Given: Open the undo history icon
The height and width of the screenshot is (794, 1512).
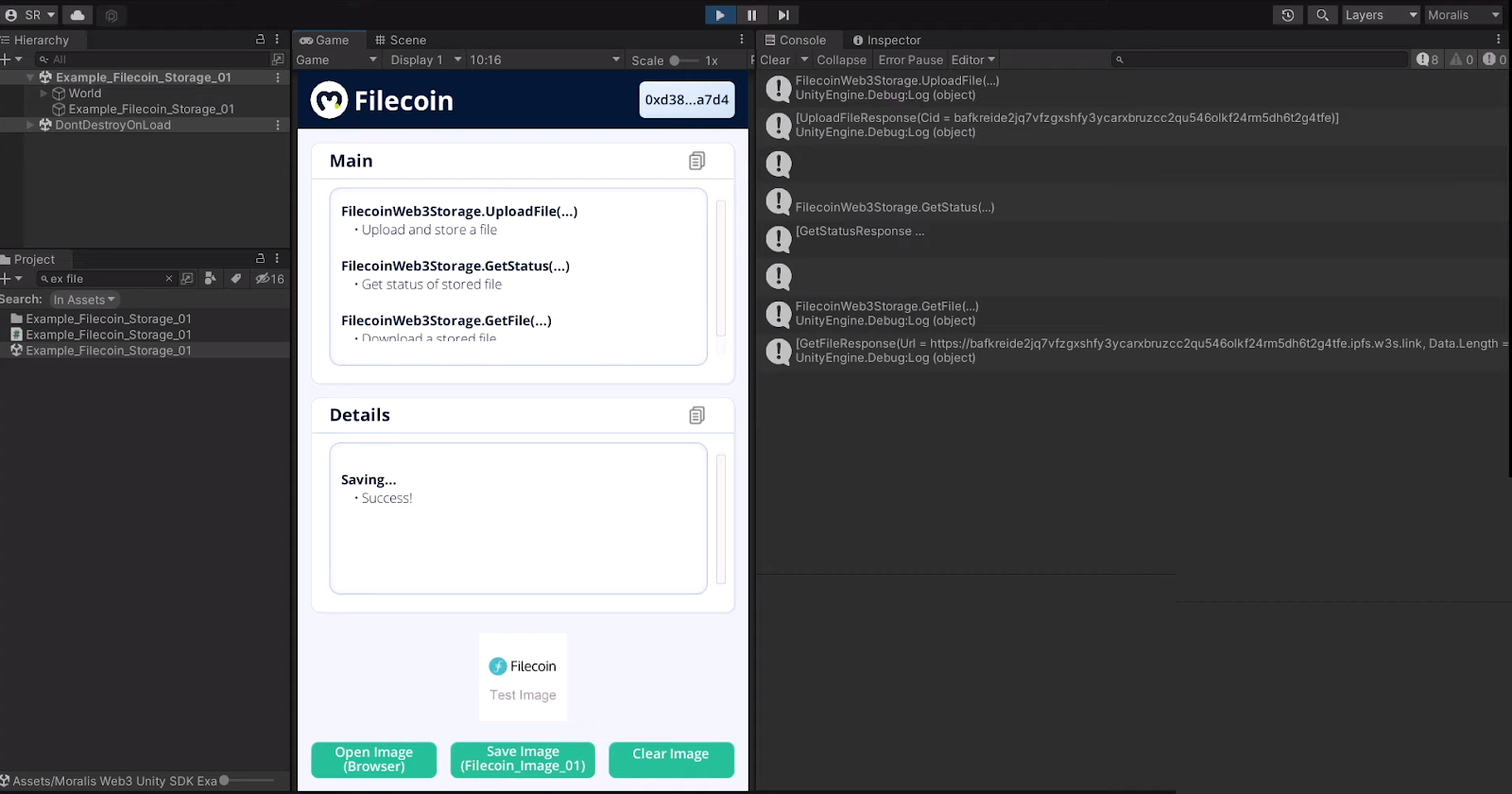Looking at the screenshot, I should tap(1287, 15).
